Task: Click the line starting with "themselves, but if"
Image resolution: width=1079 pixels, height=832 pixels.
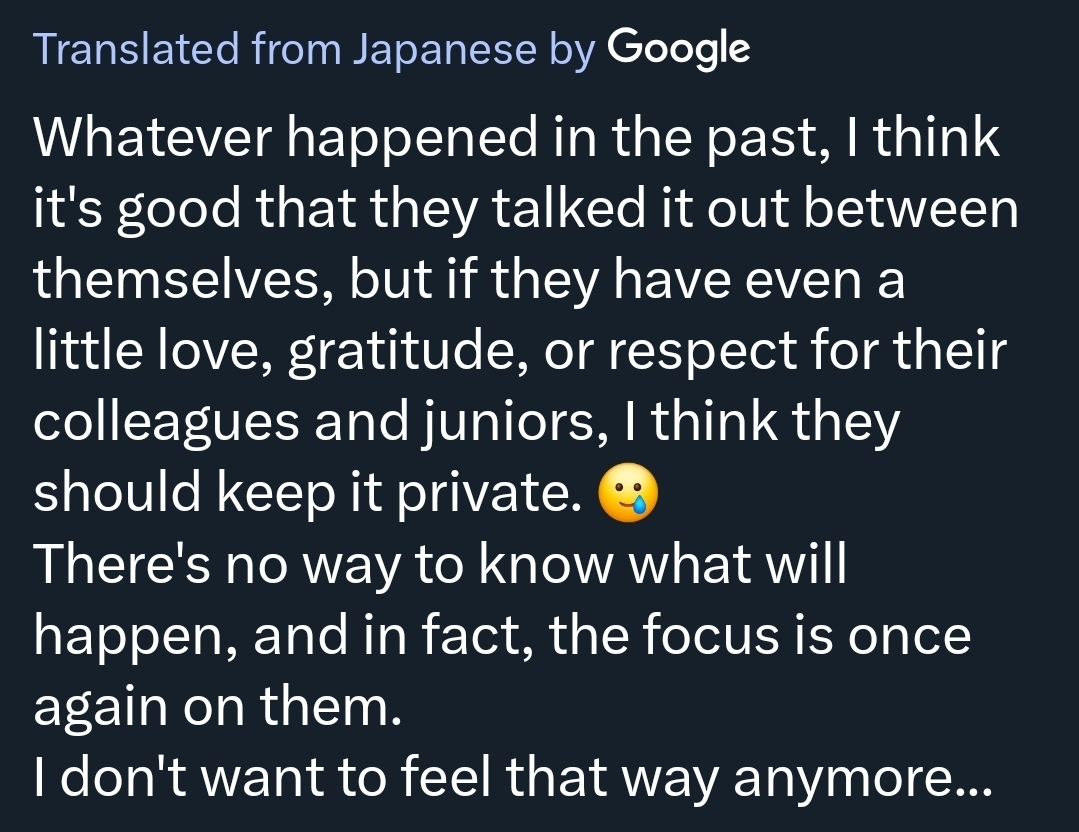Action: point(469,281)
